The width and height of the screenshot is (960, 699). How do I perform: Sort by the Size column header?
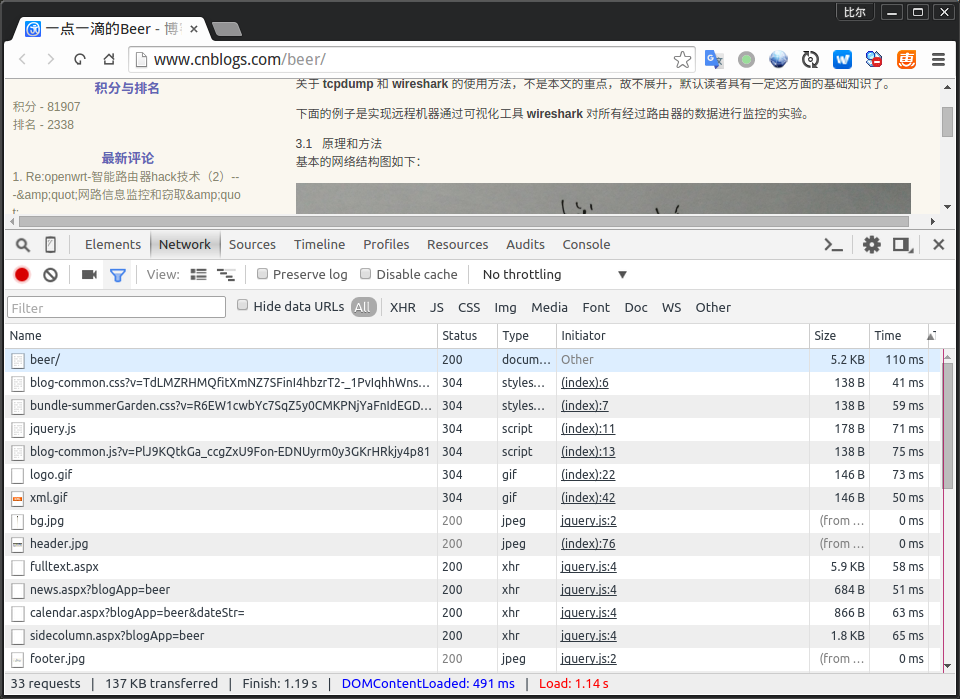pos(839,335)
